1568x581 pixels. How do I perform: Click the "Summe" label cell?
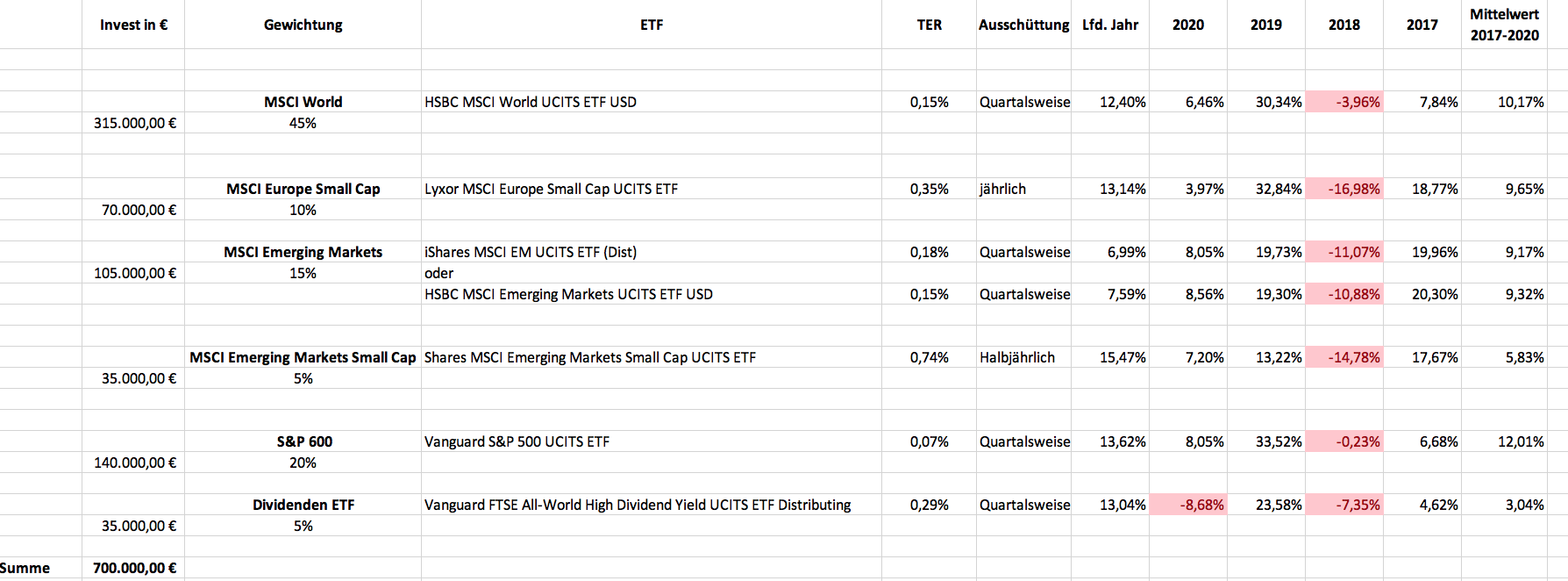click(25, 568)
